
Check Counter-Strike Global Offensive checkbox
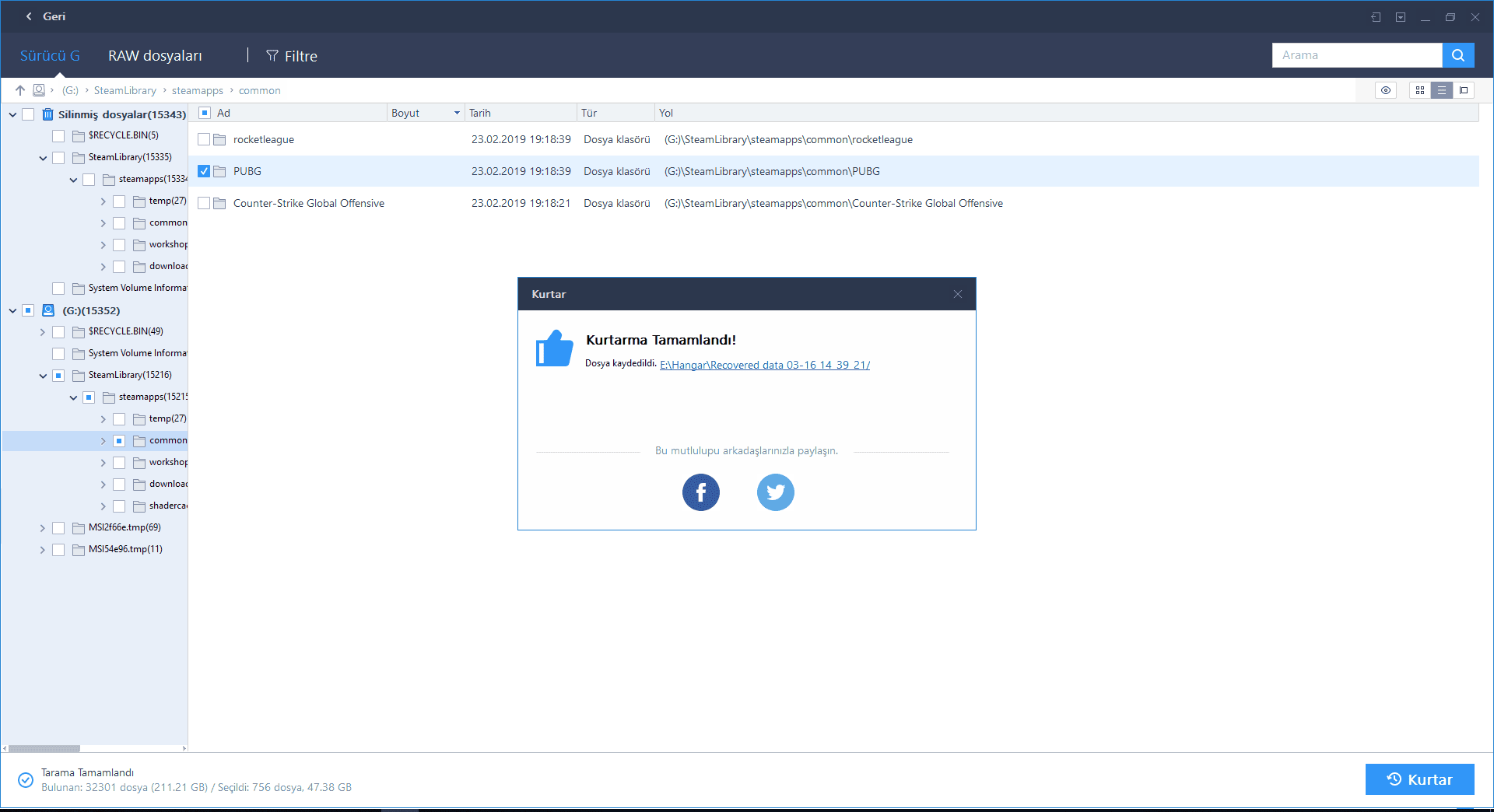204,204
